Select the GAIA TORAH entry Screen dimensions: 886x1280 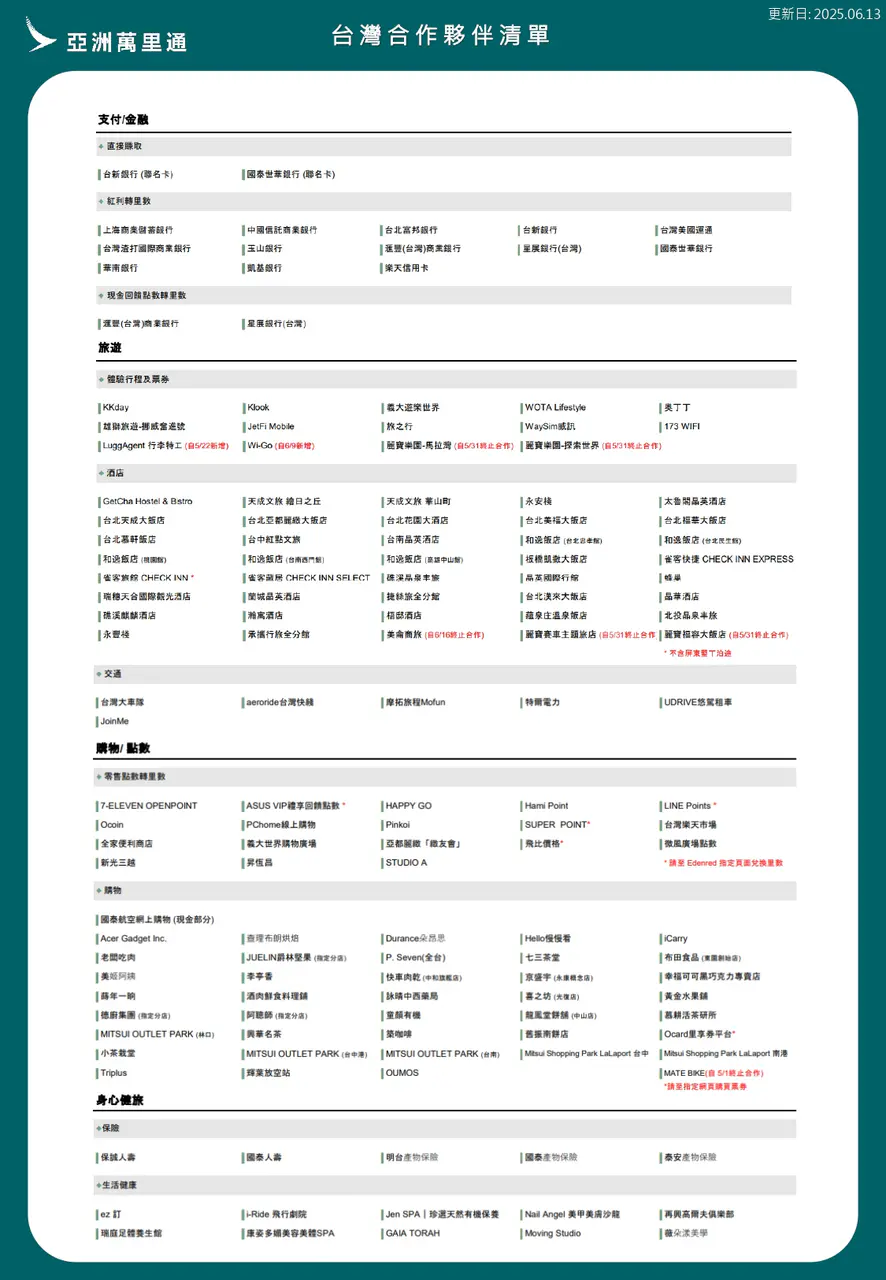(413, 1234)
